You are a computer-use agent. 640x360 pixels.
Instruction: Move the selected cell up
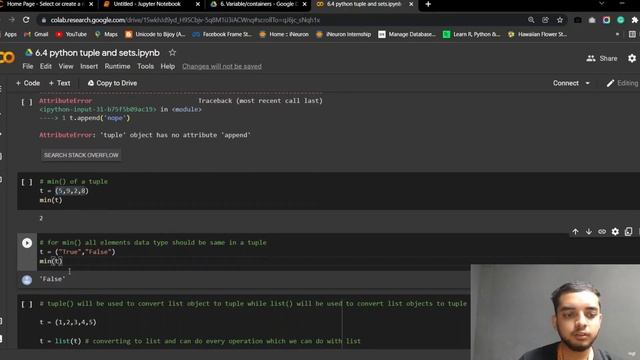coord(575,231)
